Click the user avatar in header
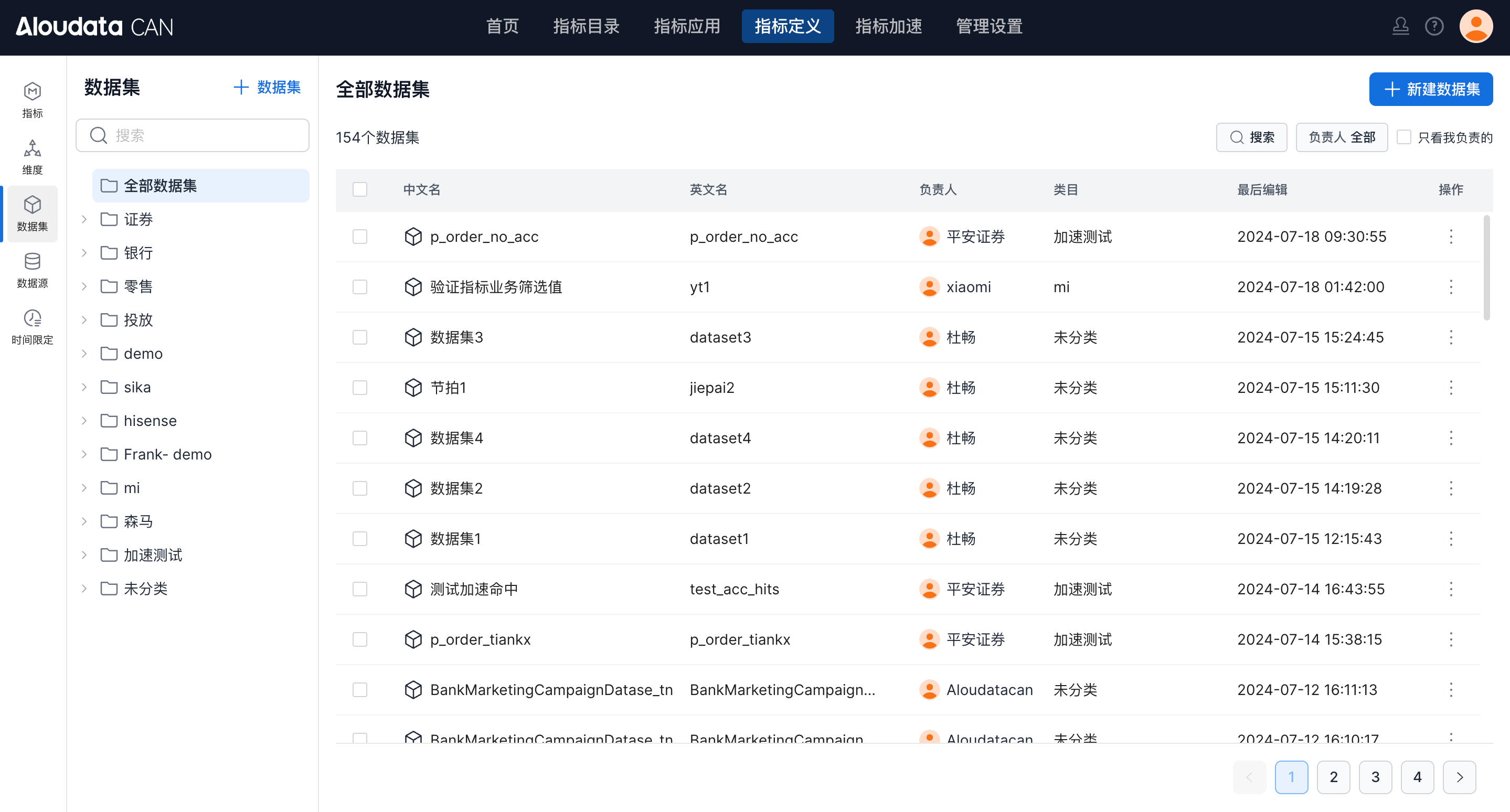 coord(1475,26)
